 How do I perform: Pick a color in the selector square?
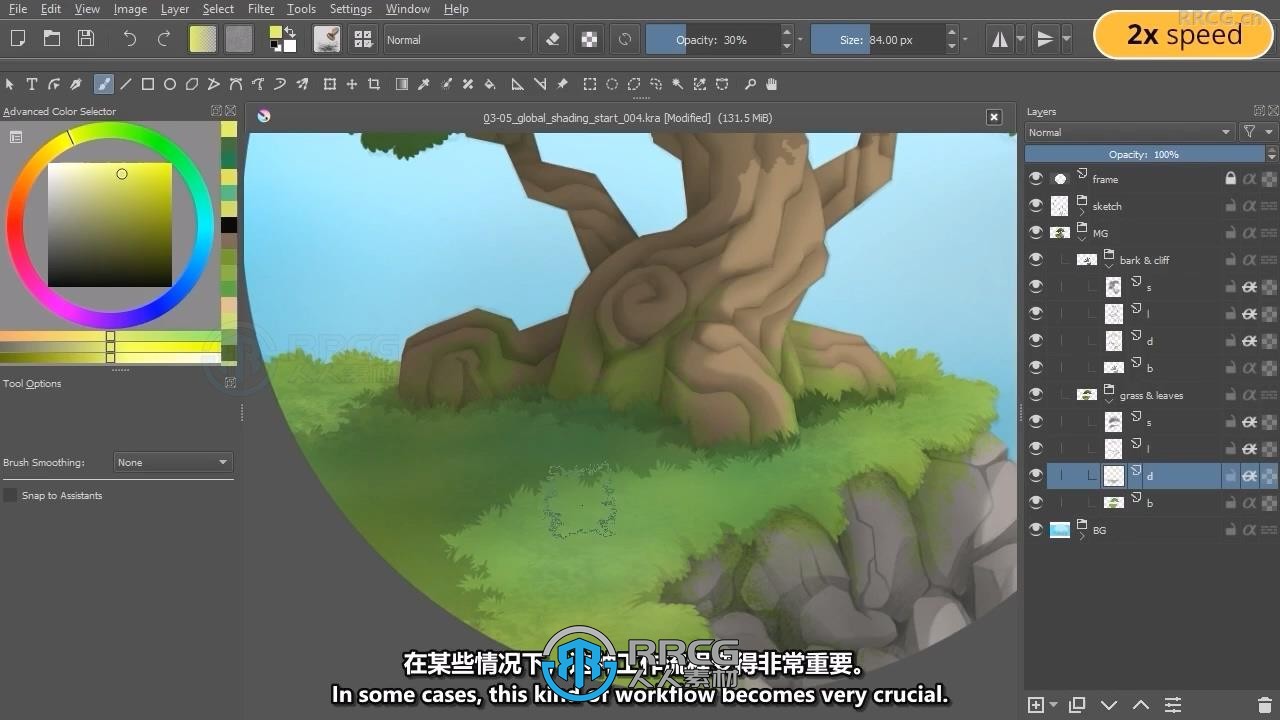(x=110, y=224)
